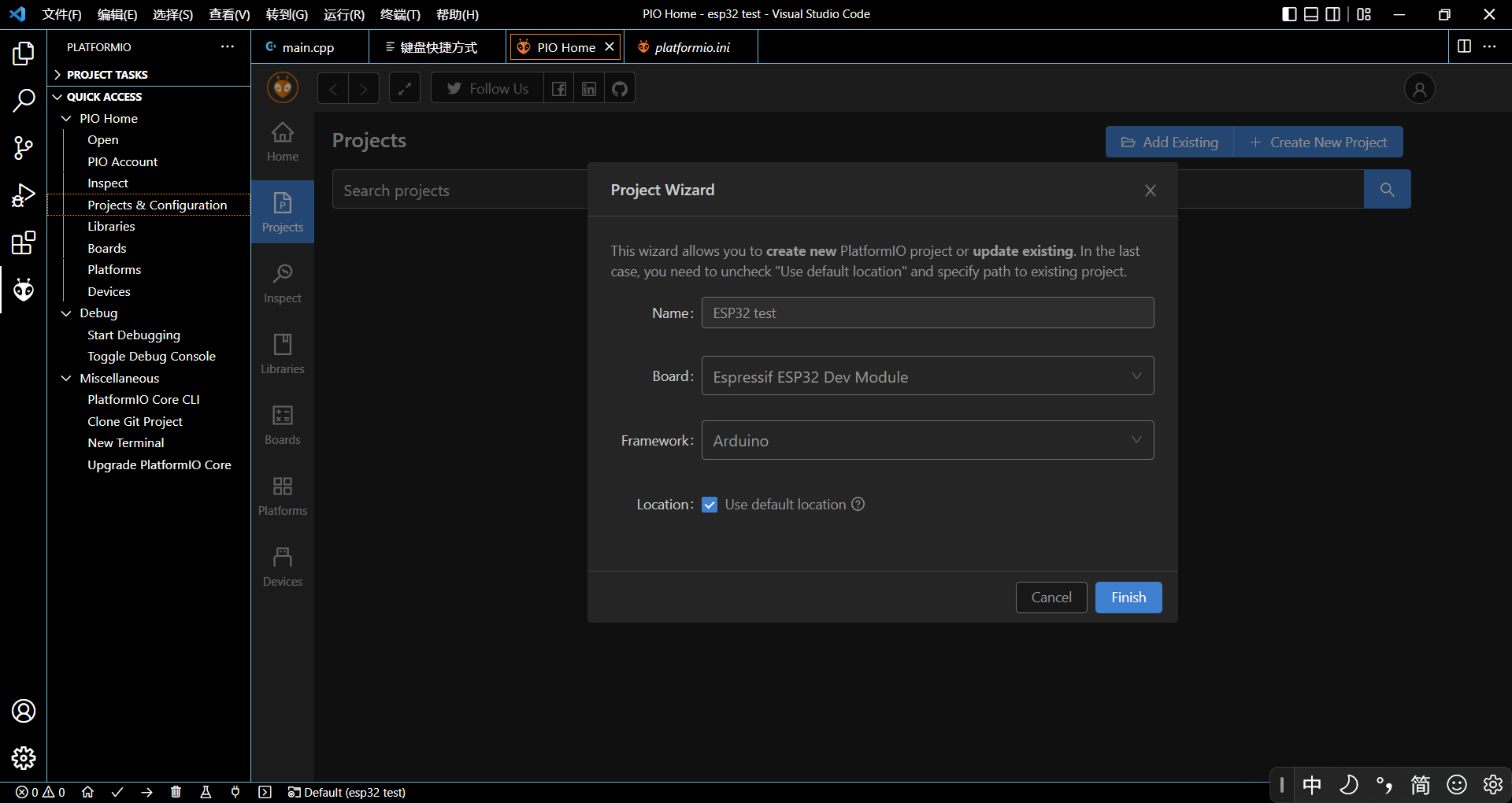Click the search magnifier button for projects
The height and width of the screenshot is (803, 1512).
tap(1387, 189)
